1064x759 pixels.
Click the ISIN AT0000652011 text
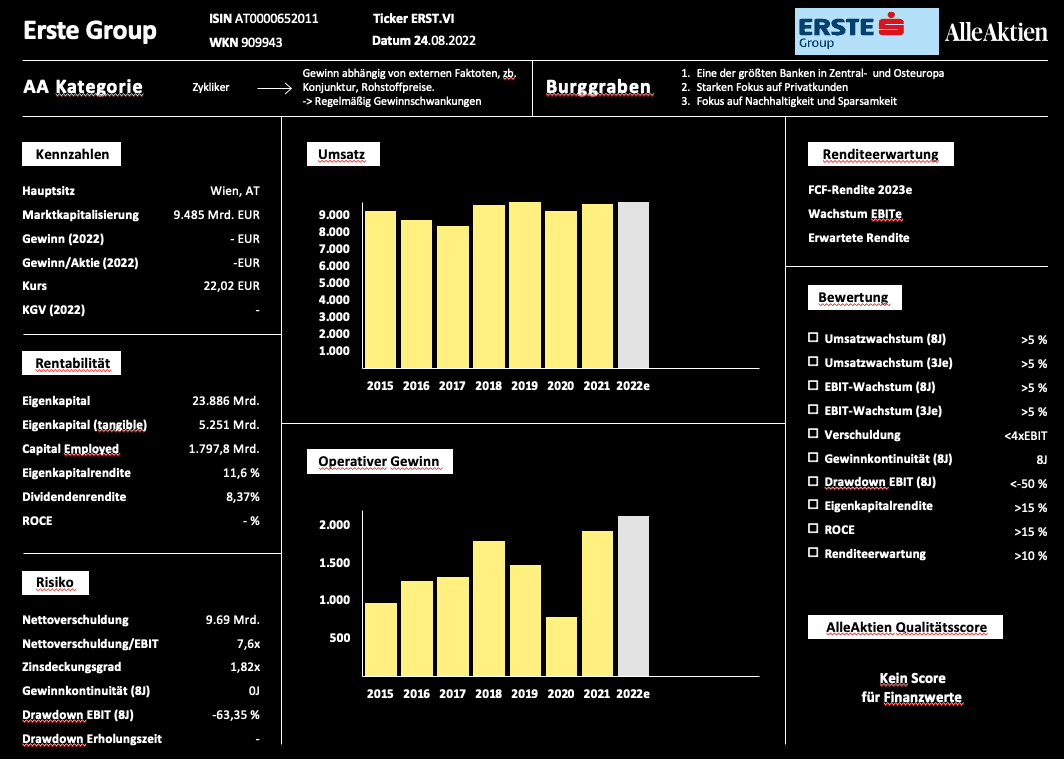coord(263,18)
